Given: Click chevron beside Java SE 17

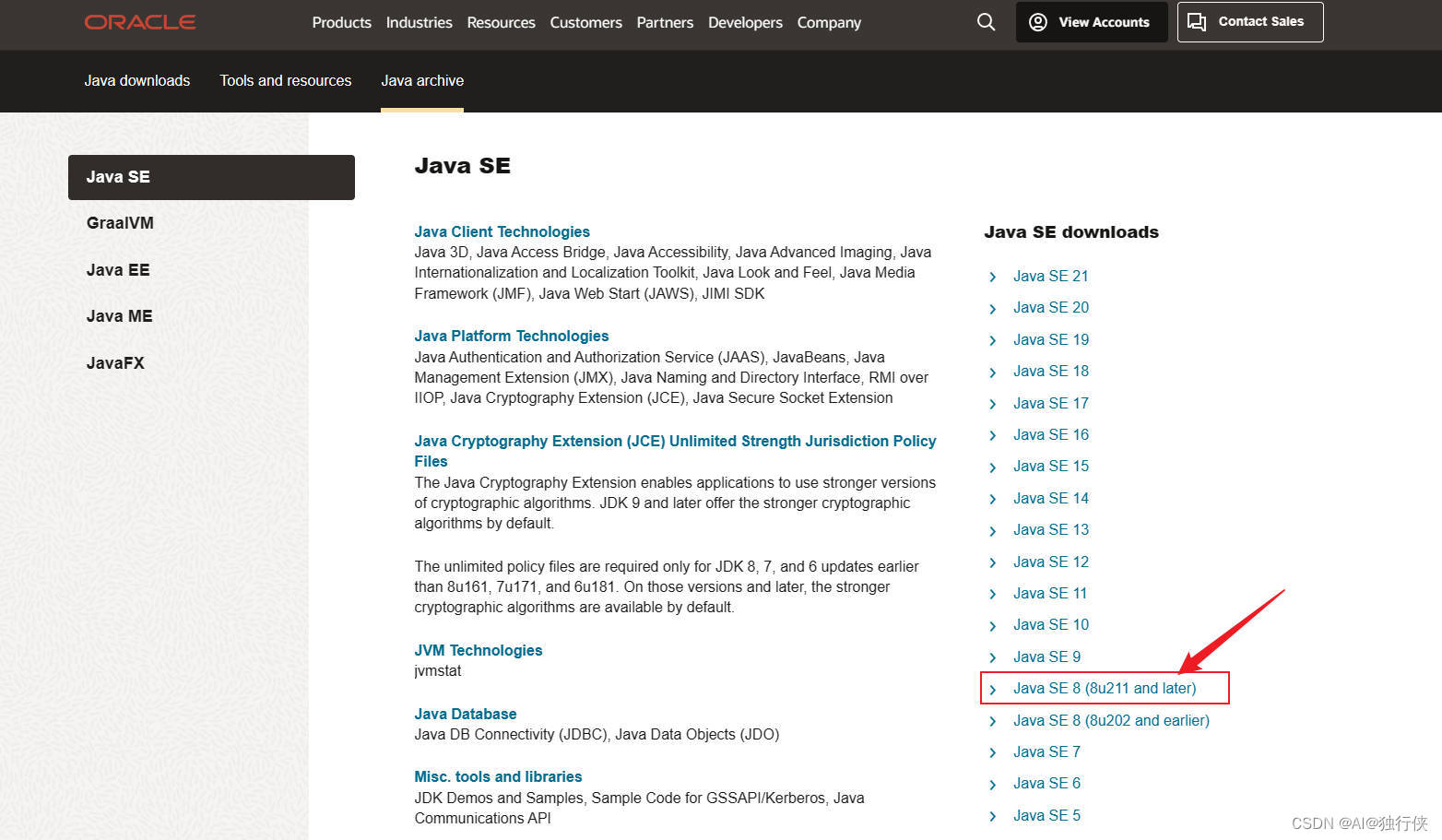Looking at the screenshot, I should [x=992, y=404].
